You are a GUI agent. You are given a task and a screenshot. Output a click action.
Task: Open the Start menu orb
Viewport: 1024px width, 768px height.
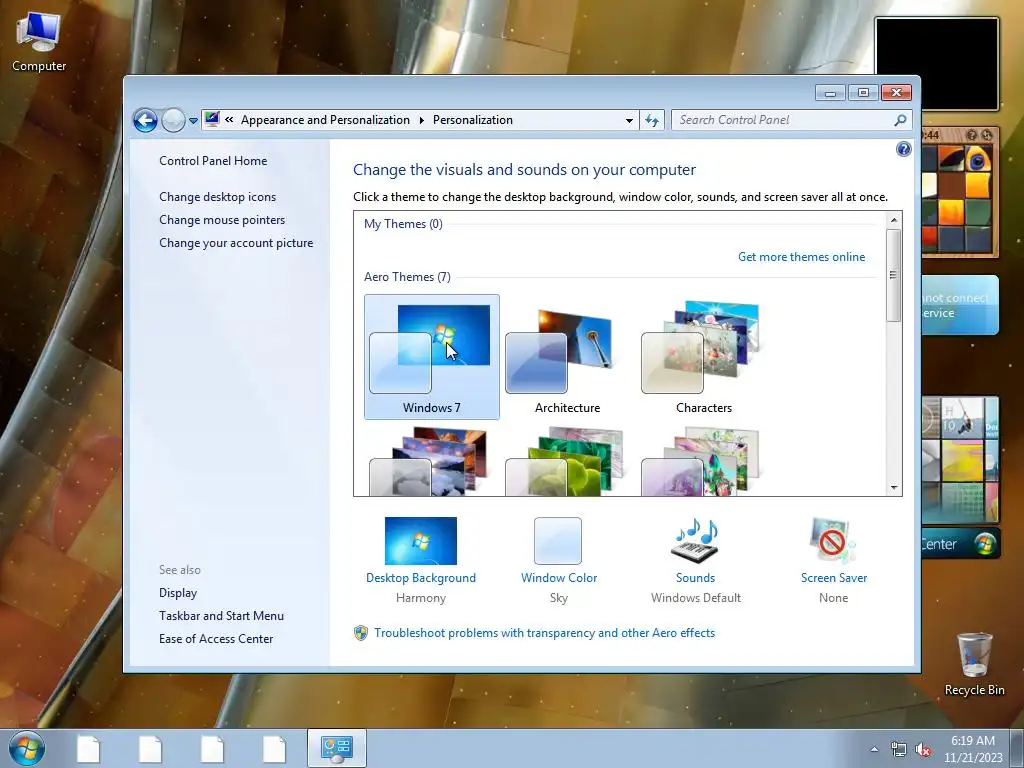pos(27,748)
